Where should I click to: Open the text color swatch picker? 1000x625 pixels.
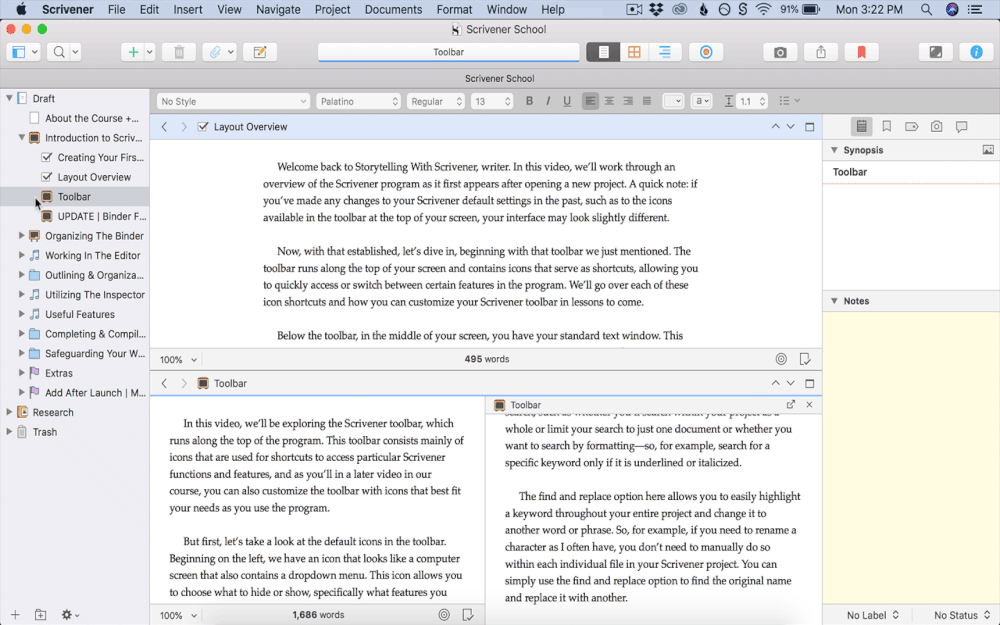tap(673, 101)
